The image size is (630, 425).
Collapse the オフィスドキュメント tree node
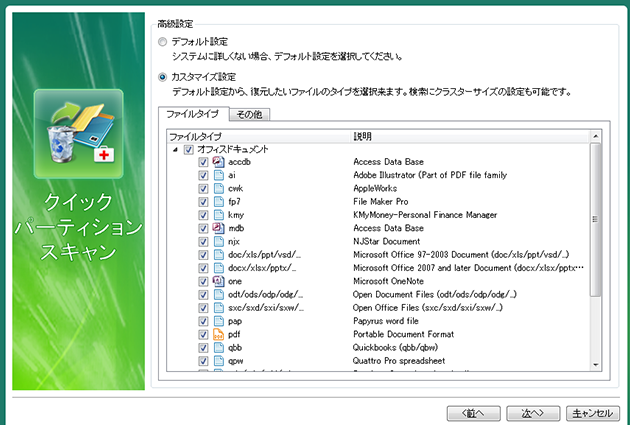click(175, 150)
